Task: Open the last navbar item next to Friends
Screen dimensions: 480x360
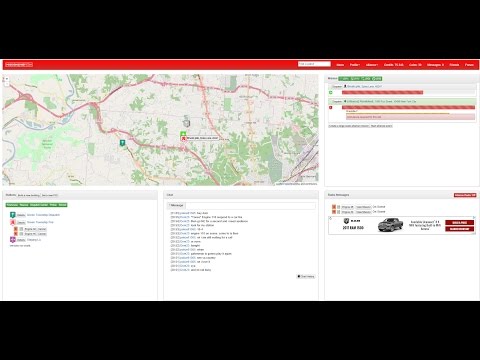Action: pos(469,65)
